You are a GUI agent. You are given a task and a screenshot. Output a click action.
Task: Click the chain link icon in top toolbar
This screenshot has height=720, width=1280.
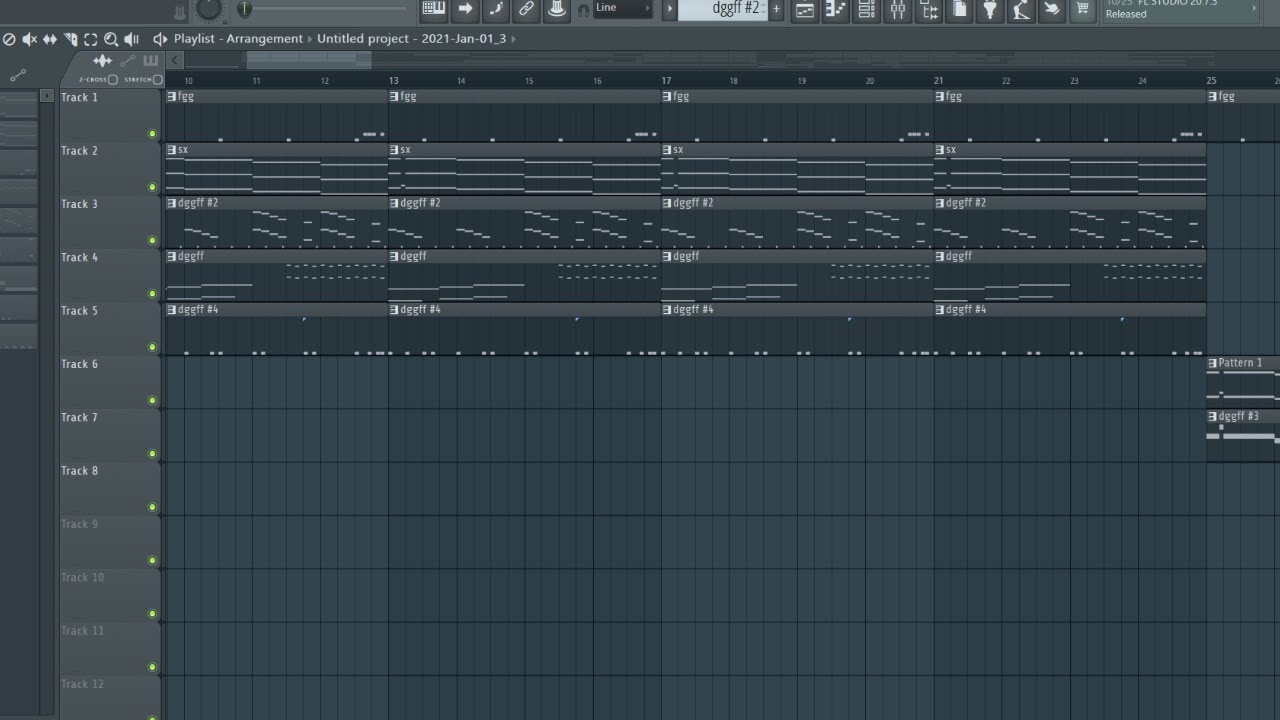(x=527, y=9)
